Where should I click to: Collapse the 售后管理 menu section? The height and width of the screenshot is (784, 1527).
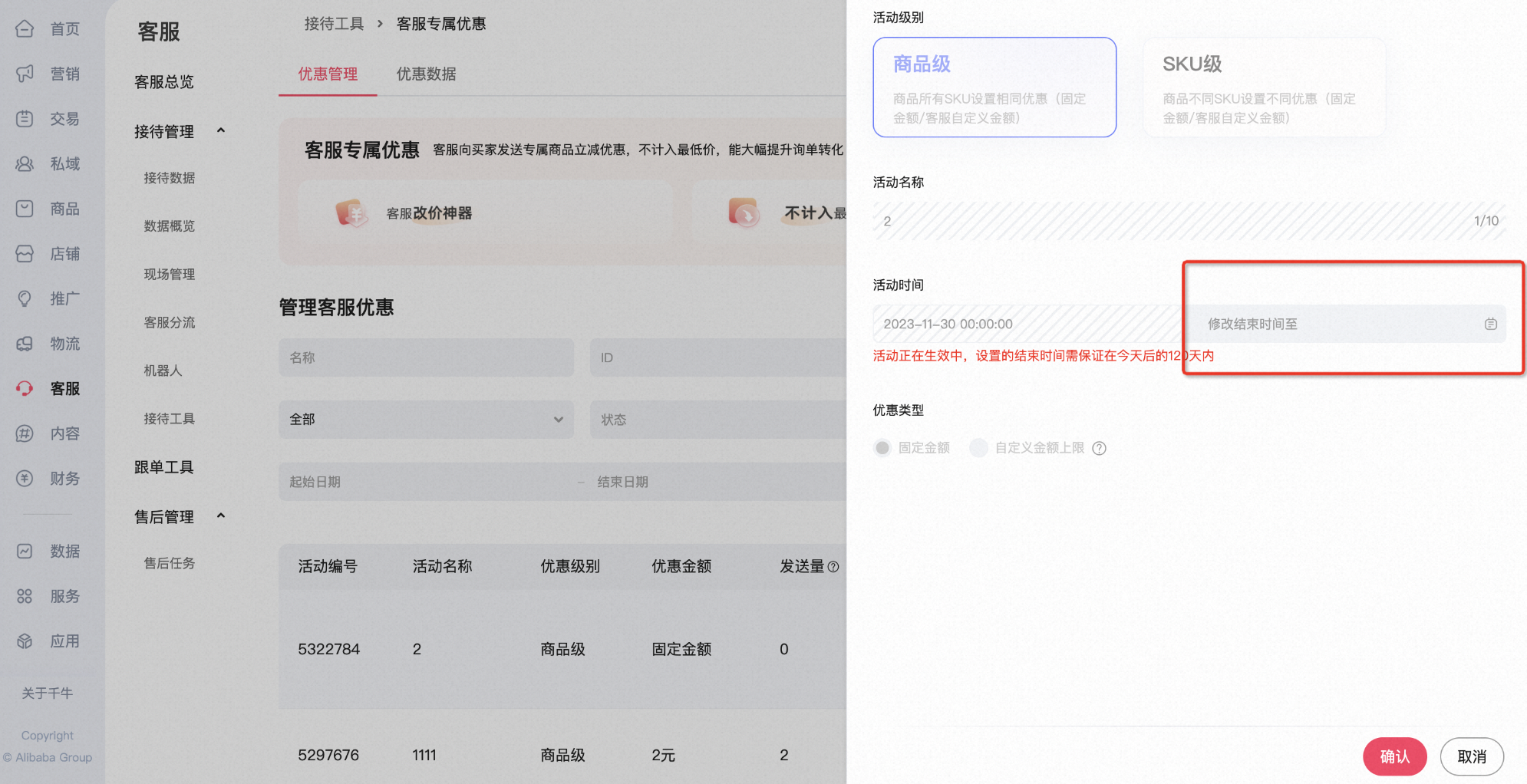coord(221,516)
